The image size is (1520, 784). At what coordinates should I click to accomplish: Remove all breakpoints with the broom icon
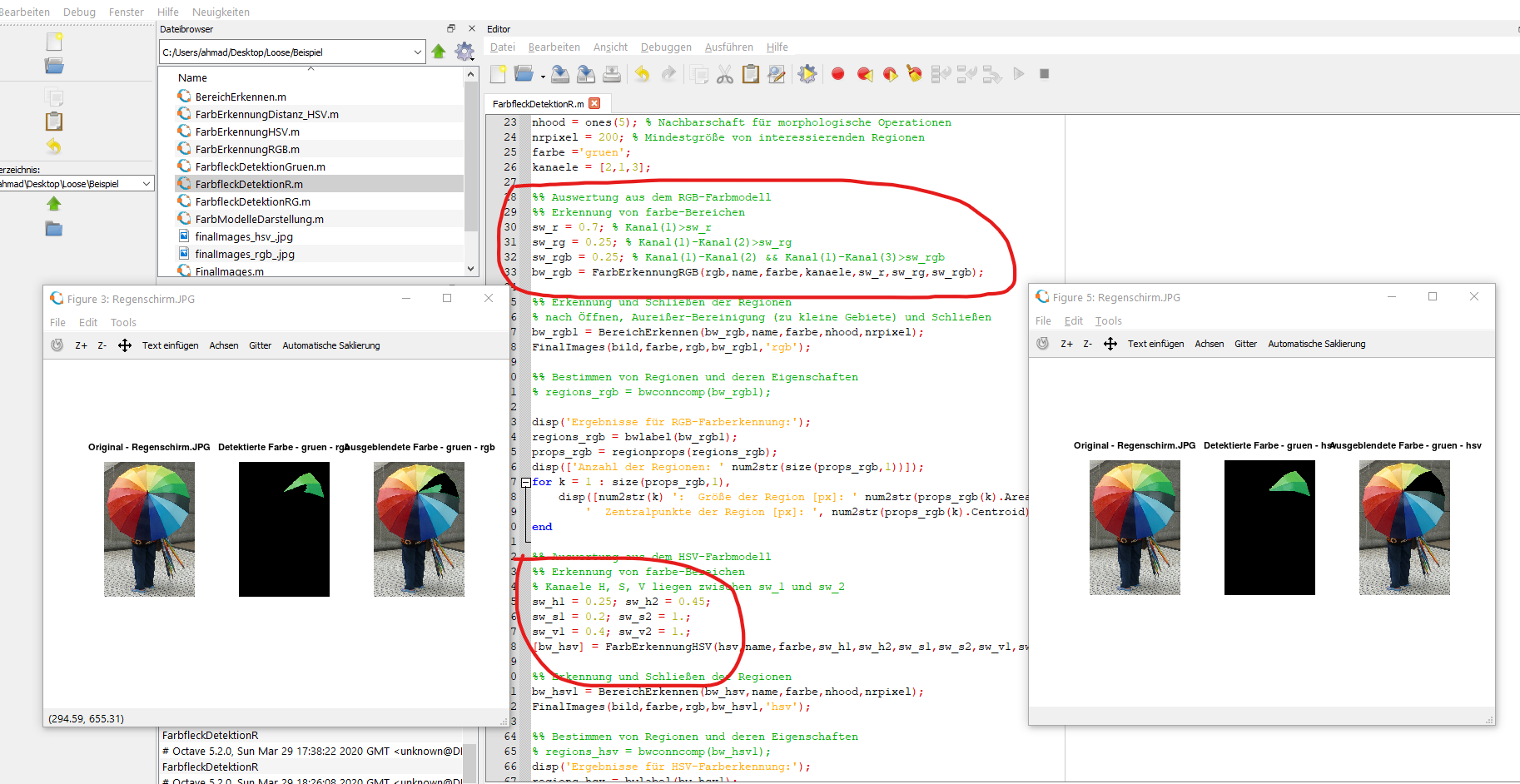click(x=914, y=74)
